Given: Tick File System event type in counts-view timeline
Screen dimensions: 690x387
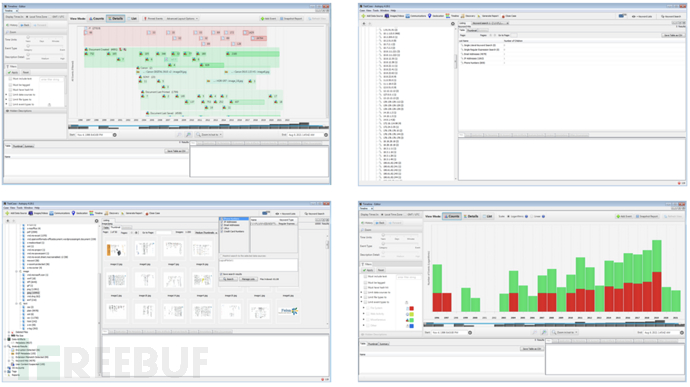Looking at the screenshot, I should 368,308.
